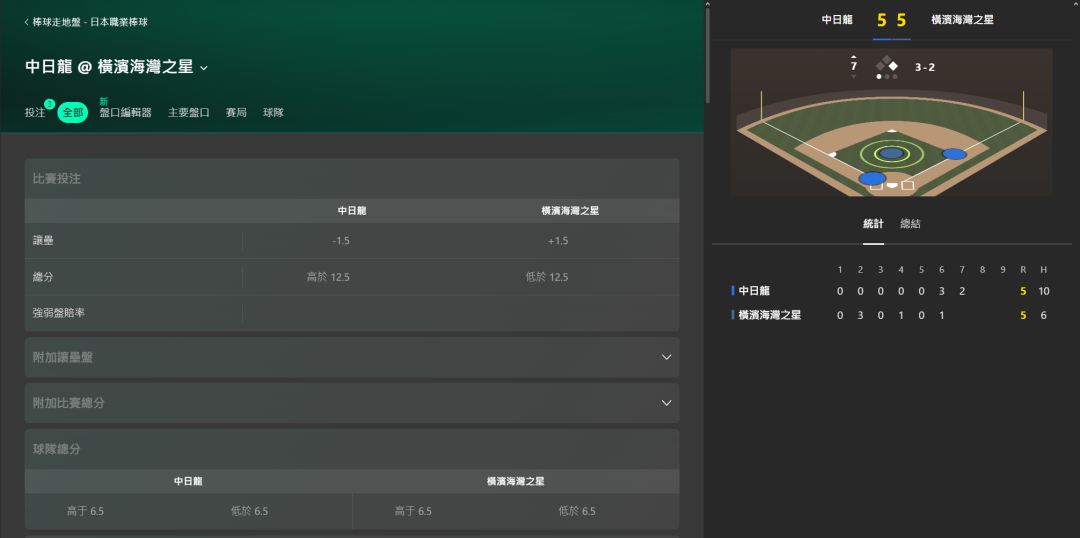Screen dimensions: 1080x538
Task: Go back to 棒球走地盤 - 日本職業棒球
Action: pos(86,22)
